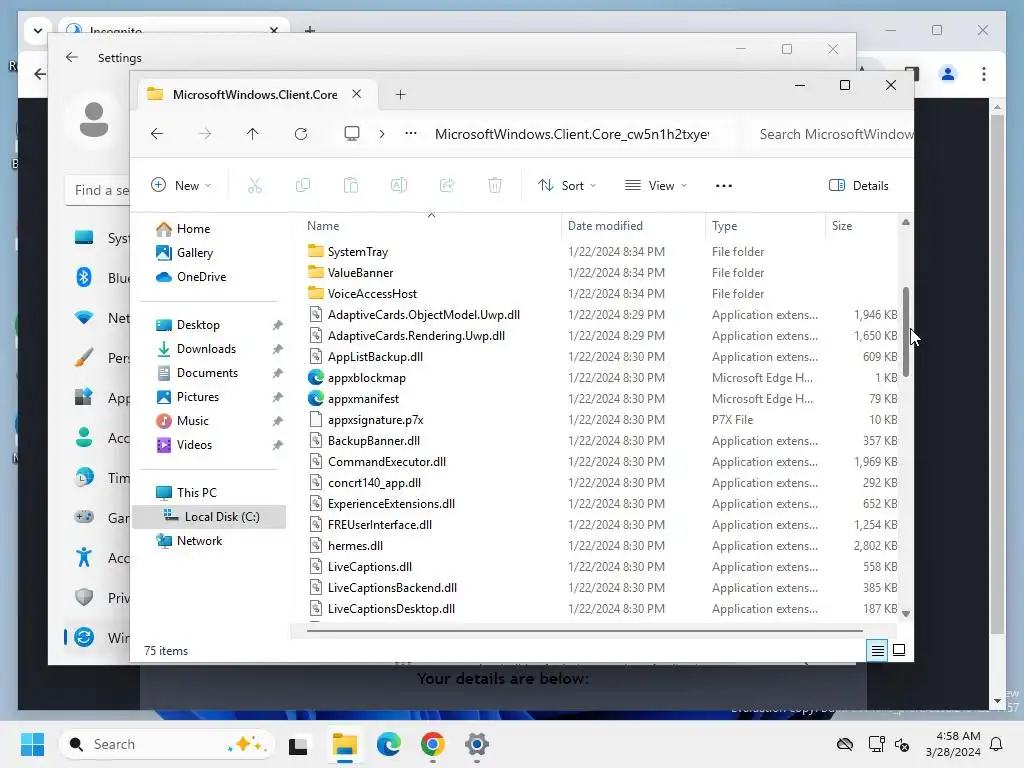Add a new File Explorer tab
The width and height of the screenshot is (1024, 768).
point(400,95)
